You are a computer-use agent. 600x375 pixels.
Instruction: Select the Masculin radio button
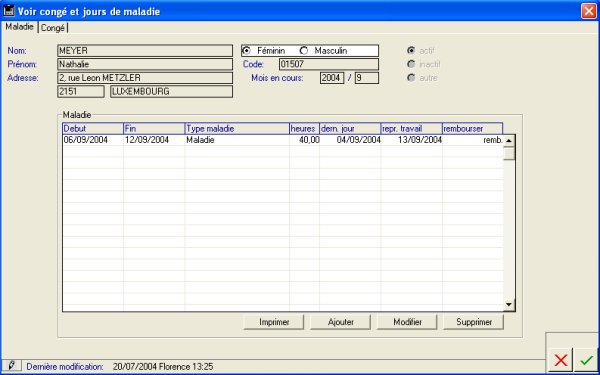tap(304, 51)
